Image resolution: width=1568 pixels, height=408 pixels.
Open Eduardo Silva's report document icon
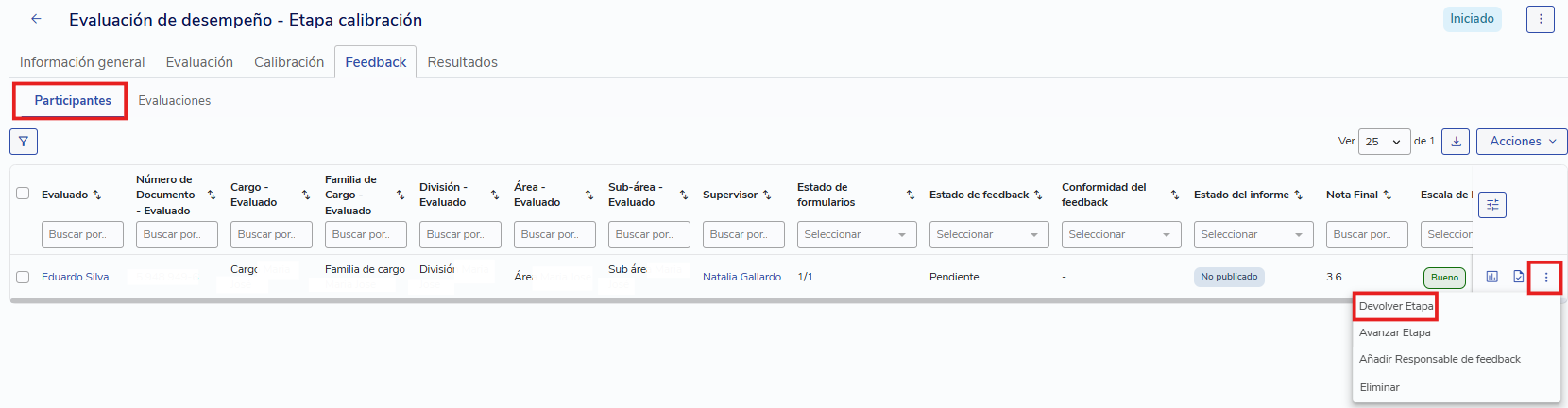[x=1519, y=277]
